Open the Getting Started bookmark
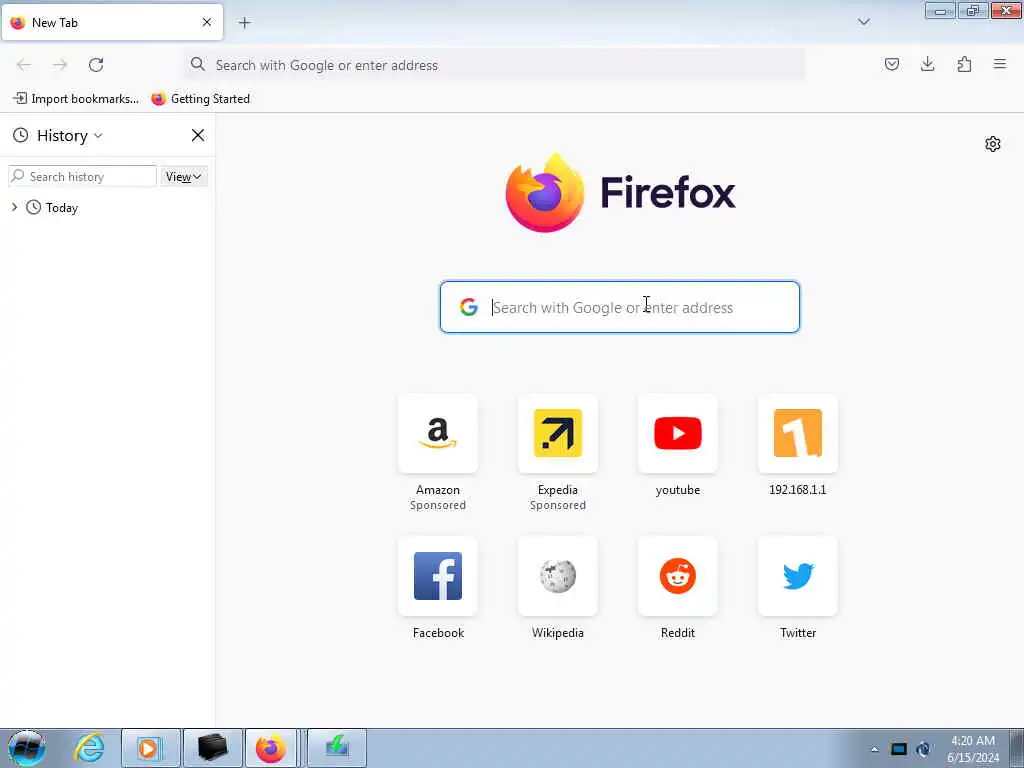Viewport: 1024px width, 768px height. click(200, 99)
